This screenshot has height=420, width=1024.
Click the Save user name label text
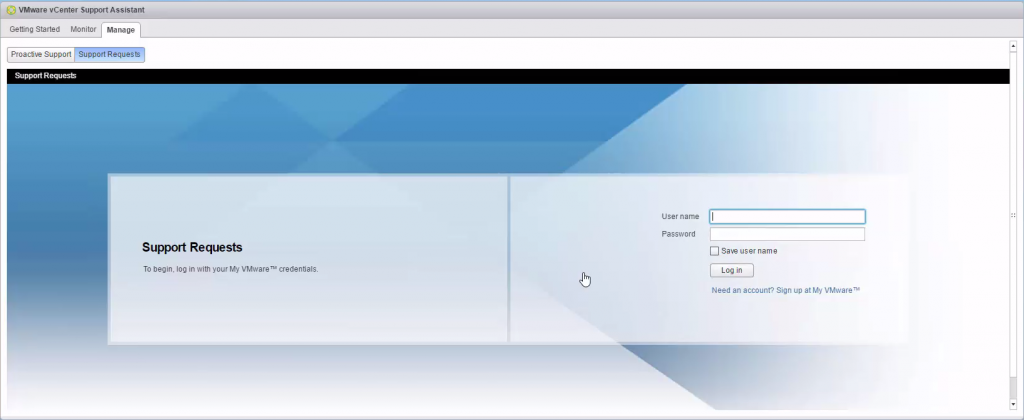[x=749, y=251]
